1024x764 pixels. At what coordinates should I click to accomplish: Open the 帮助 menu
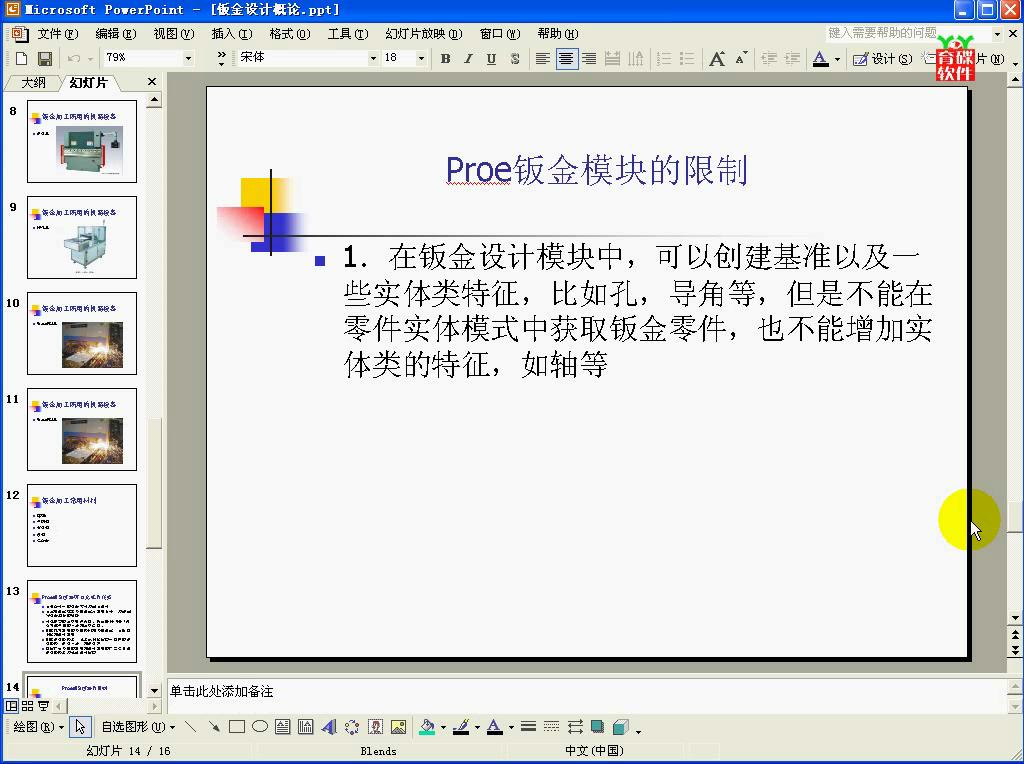[x=558, y=34]
